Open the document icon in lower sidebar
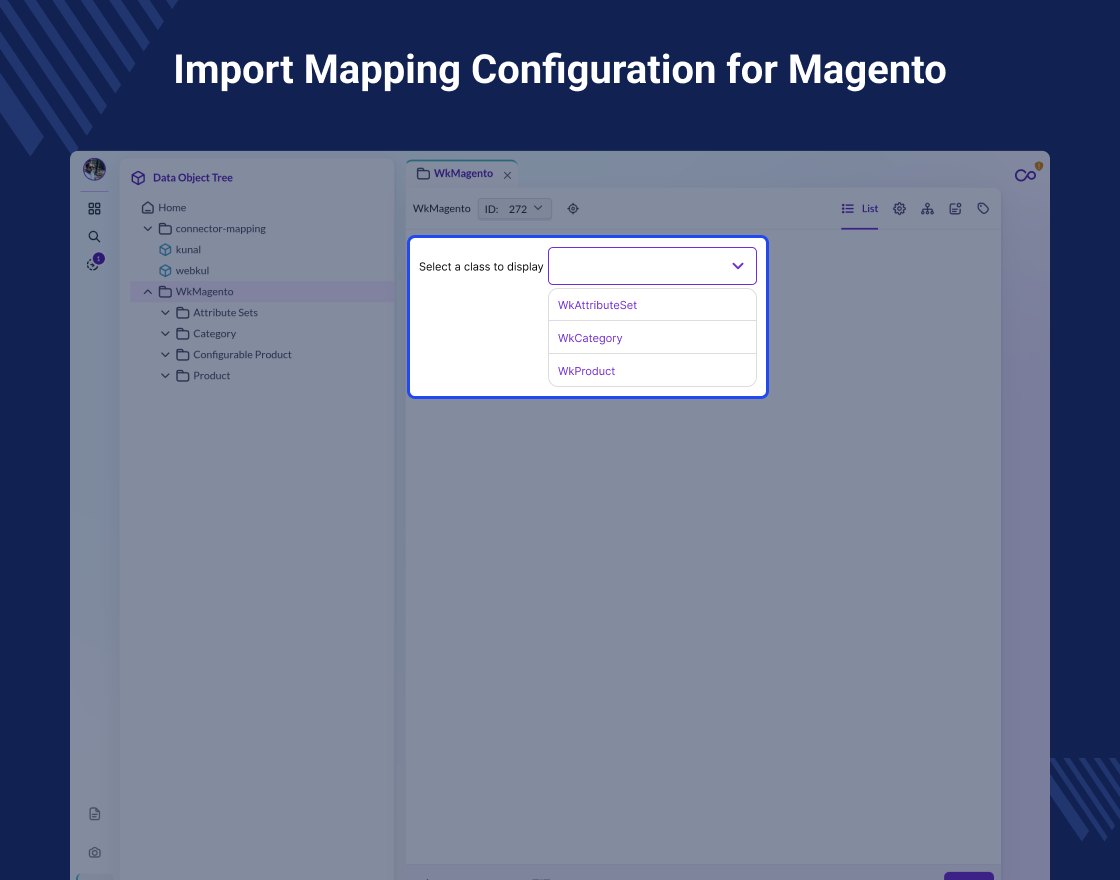1120x880 pixels. 94,814
